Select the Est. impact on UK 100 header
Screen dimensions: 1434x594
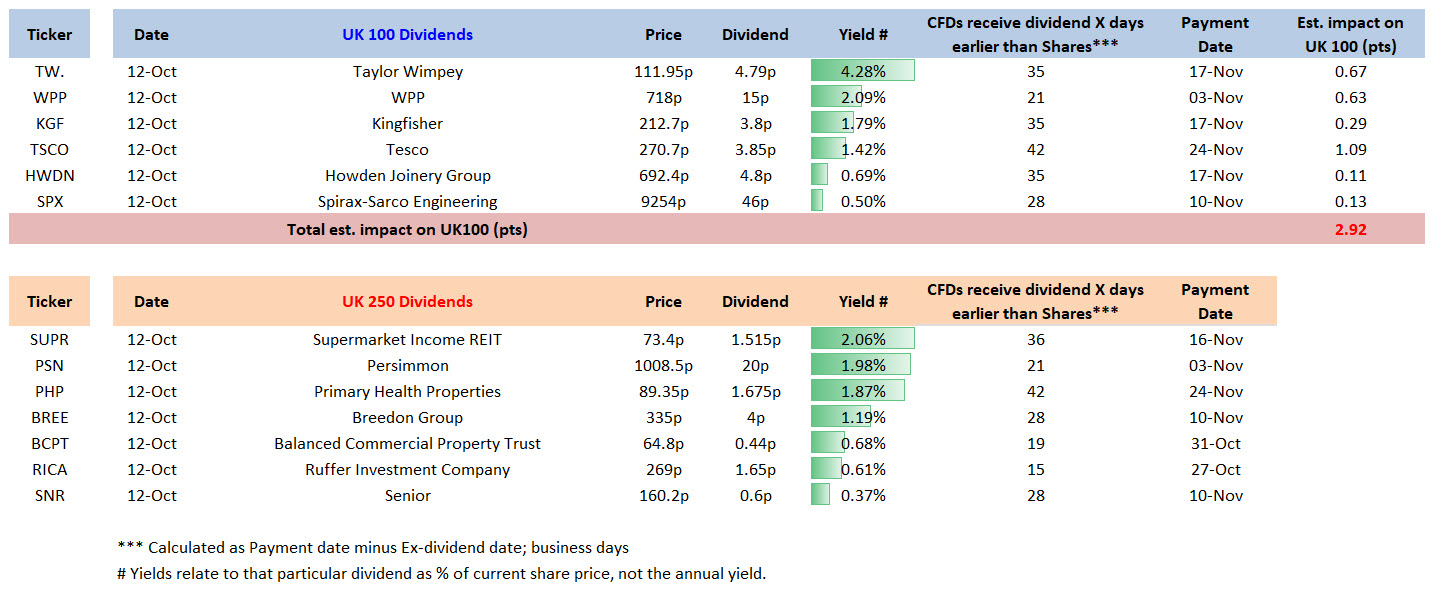[1350, 35]
